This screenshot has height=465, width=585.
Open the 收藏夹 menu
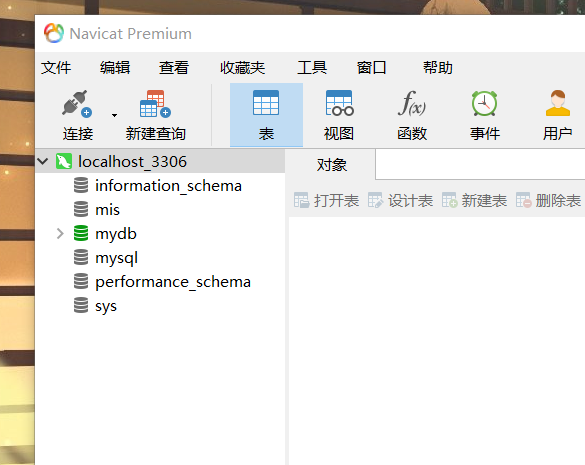(x=243, y=68)
